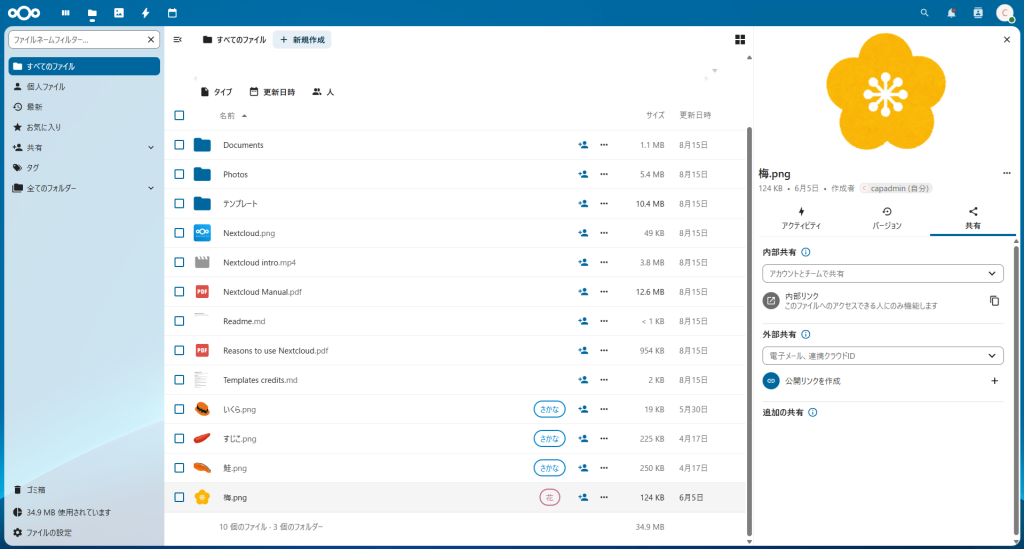
Task: Copy the internal link with clipboard icon
Action: [994, 300]
